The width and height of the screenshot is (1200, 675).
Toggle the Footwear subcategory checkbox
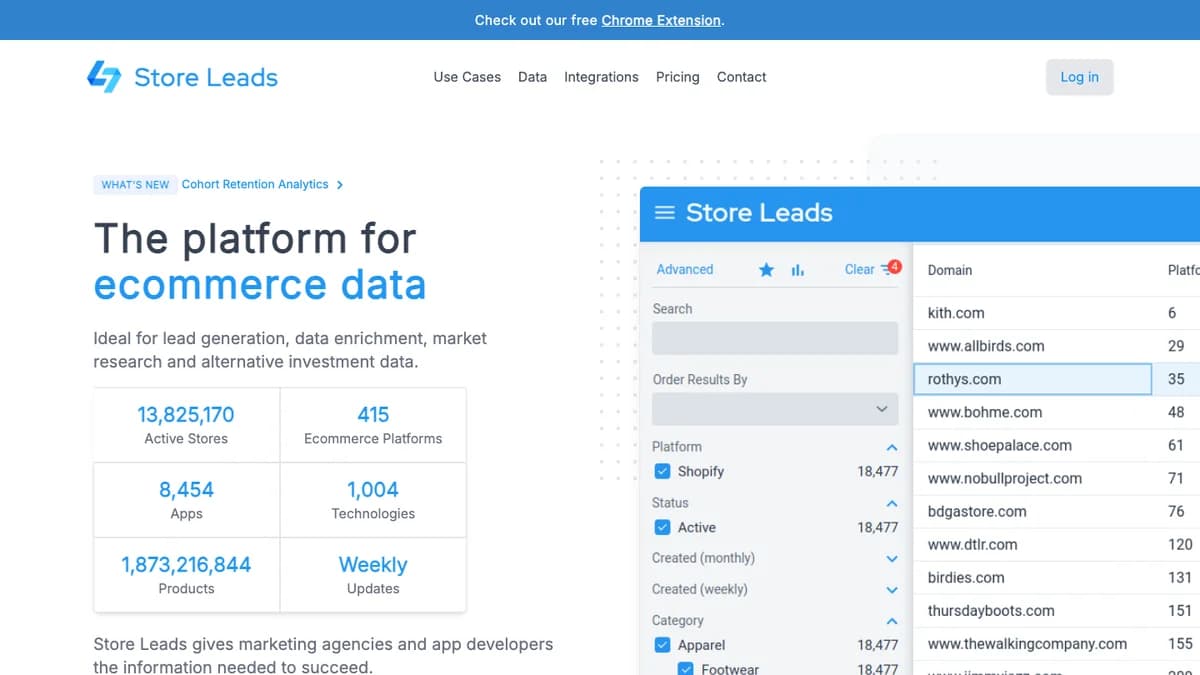pos(685,669)
